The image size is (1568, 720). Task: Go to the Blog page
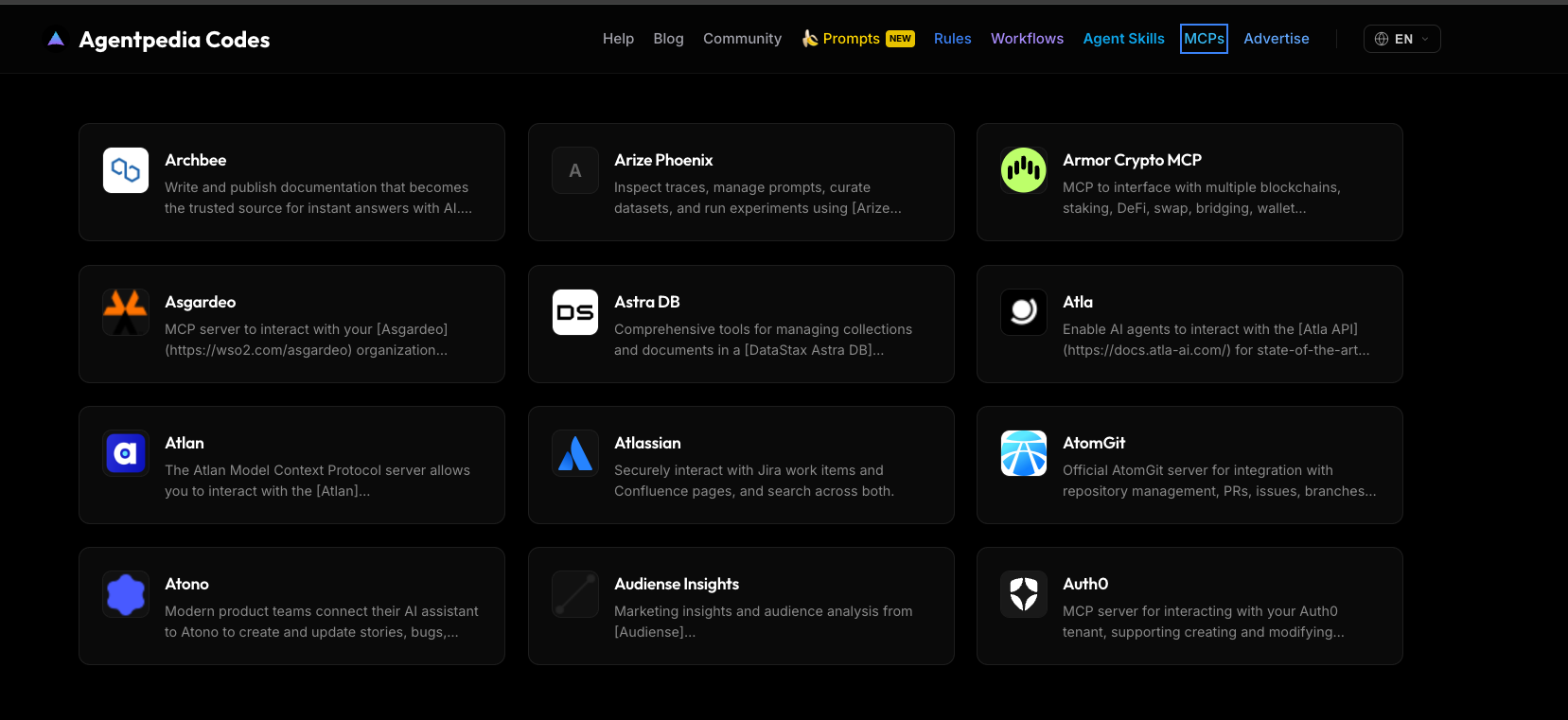(668, 39)
